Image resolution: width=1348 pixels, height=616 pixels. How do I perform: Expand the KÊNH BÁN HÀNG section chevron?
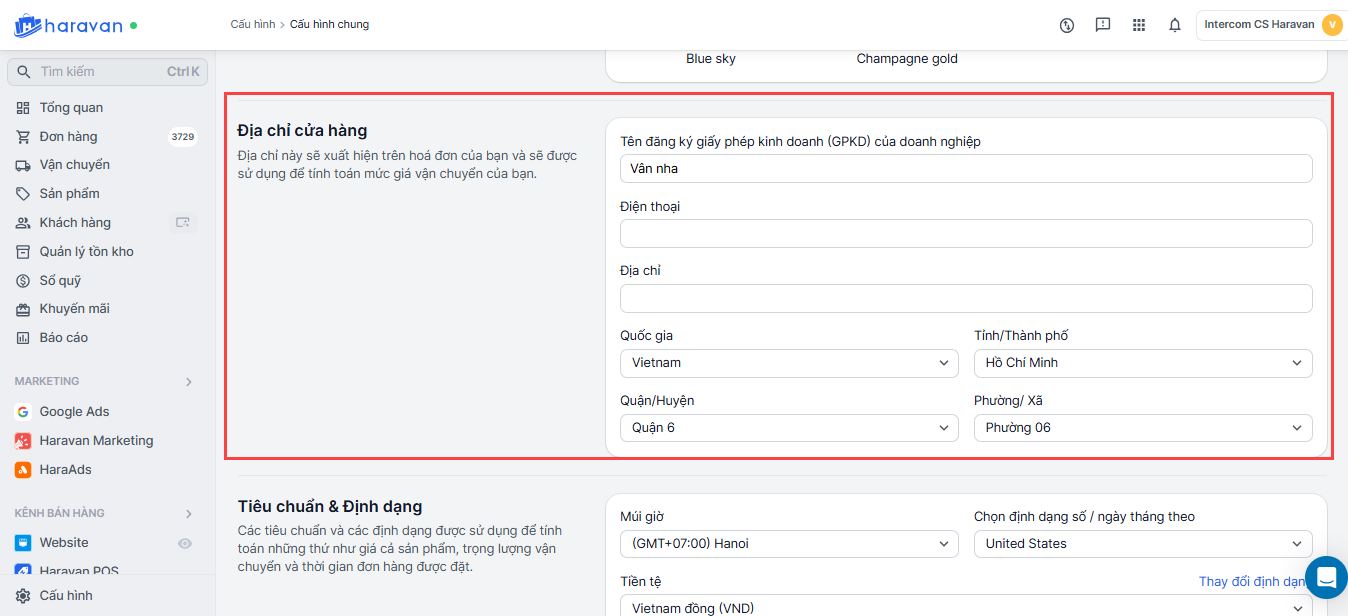pos(189,514)
